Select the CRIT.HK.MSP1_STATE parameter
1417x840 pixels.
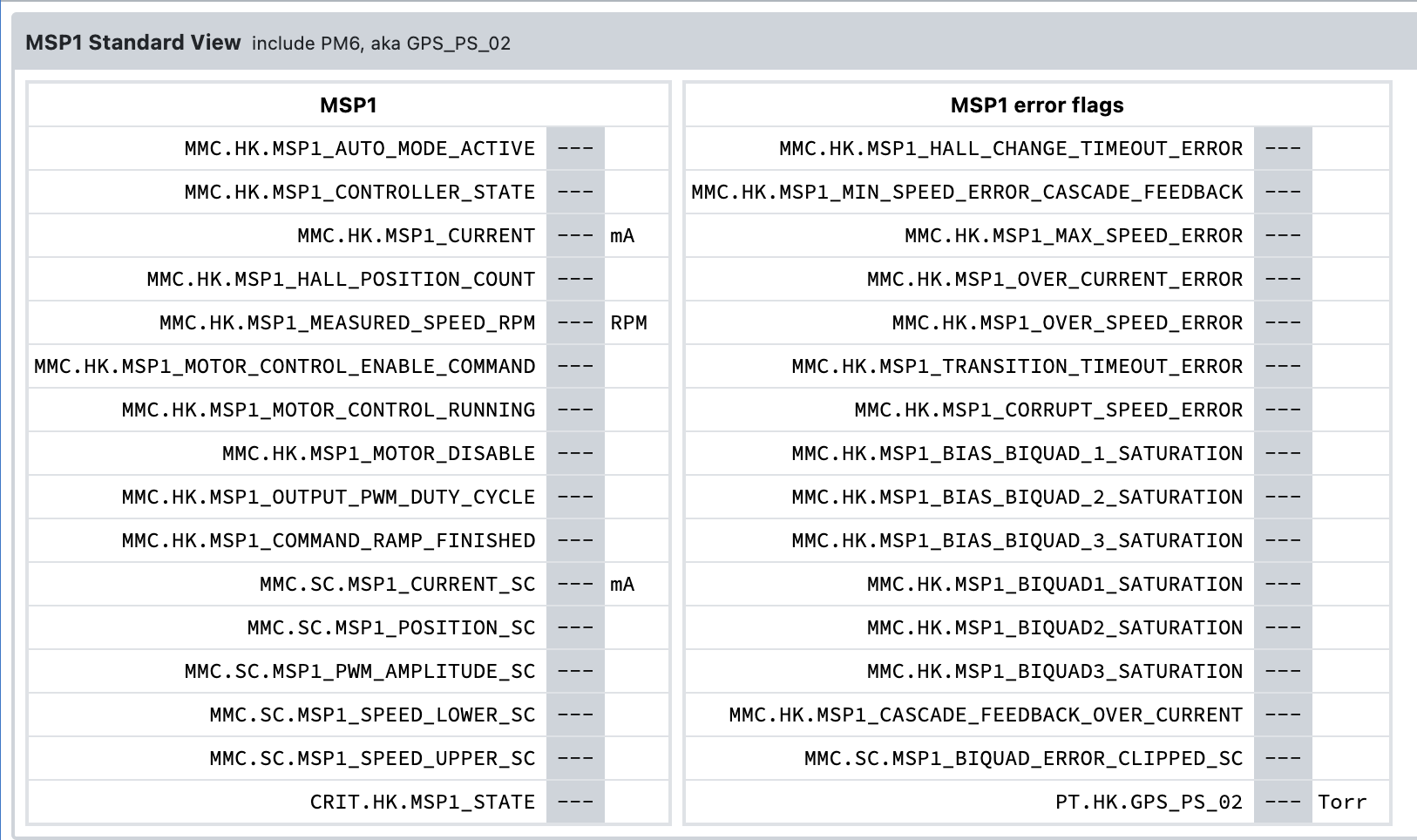coord(423,803)
